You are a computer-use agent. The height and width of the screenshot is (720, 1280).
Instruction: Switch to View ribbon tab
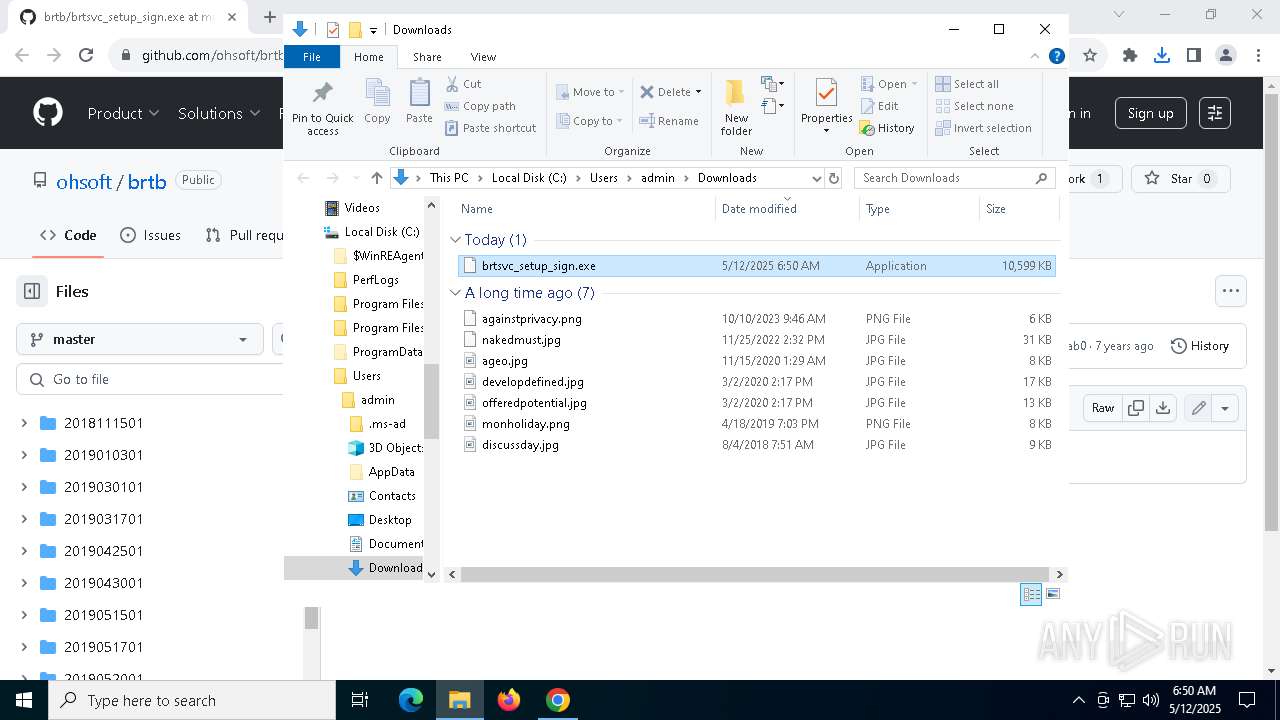pyautogui.click(x=483, y=57)
